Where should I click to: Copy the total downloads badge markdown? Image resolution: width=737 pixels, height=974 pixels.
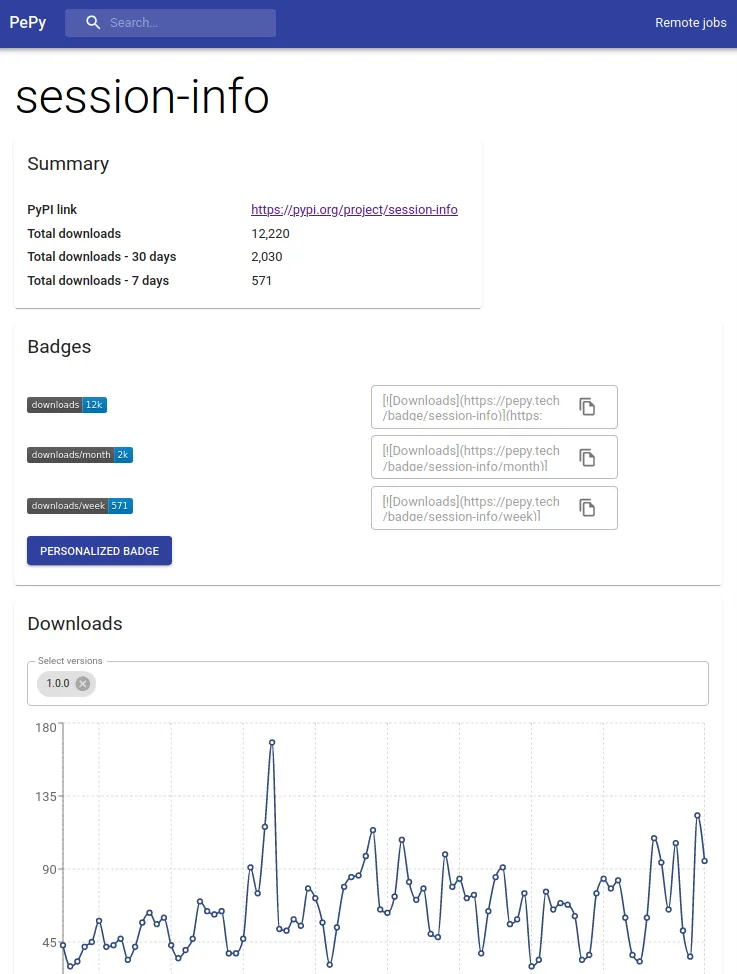pos(588,407)
